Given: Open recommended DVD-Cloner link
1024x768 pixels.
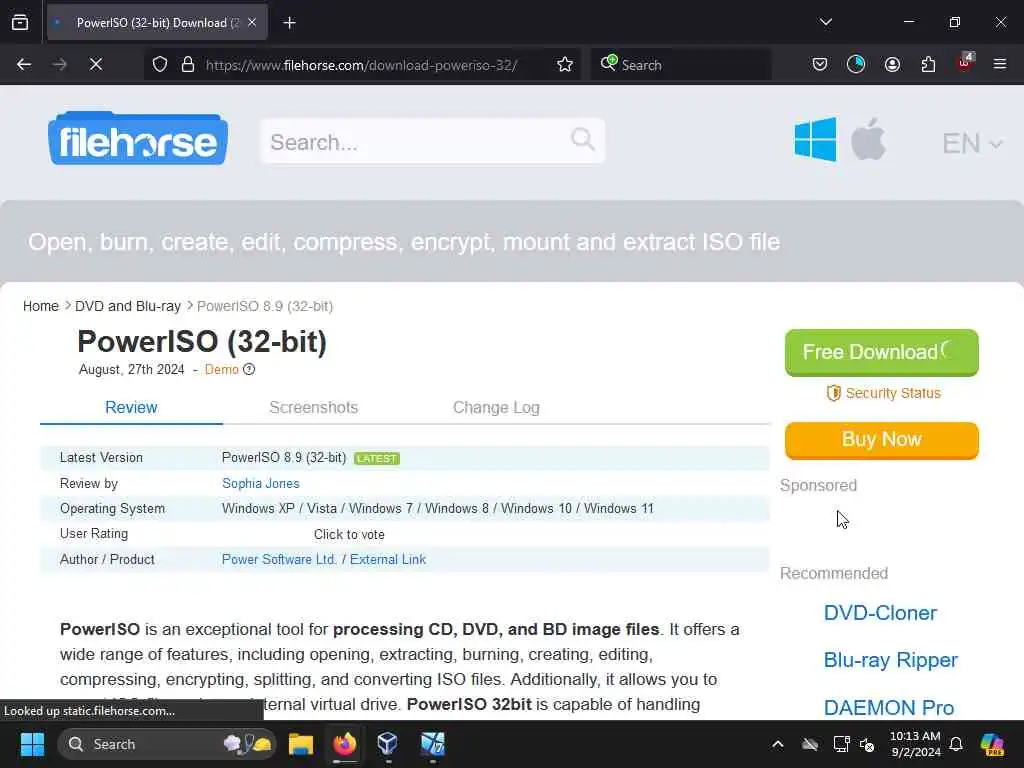Looking at the screenshot, I should (x=880, y=613).
